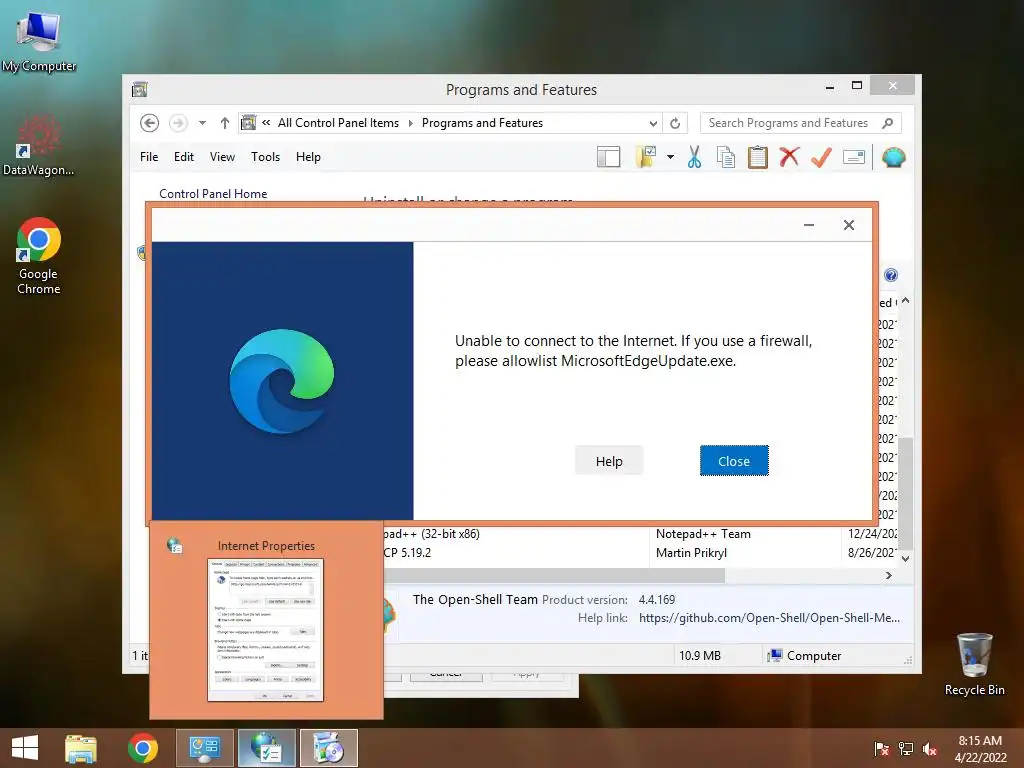Click the email card icon in toolbar
Viewport: 1024px width, 768px height.
(x=854, y=157)
